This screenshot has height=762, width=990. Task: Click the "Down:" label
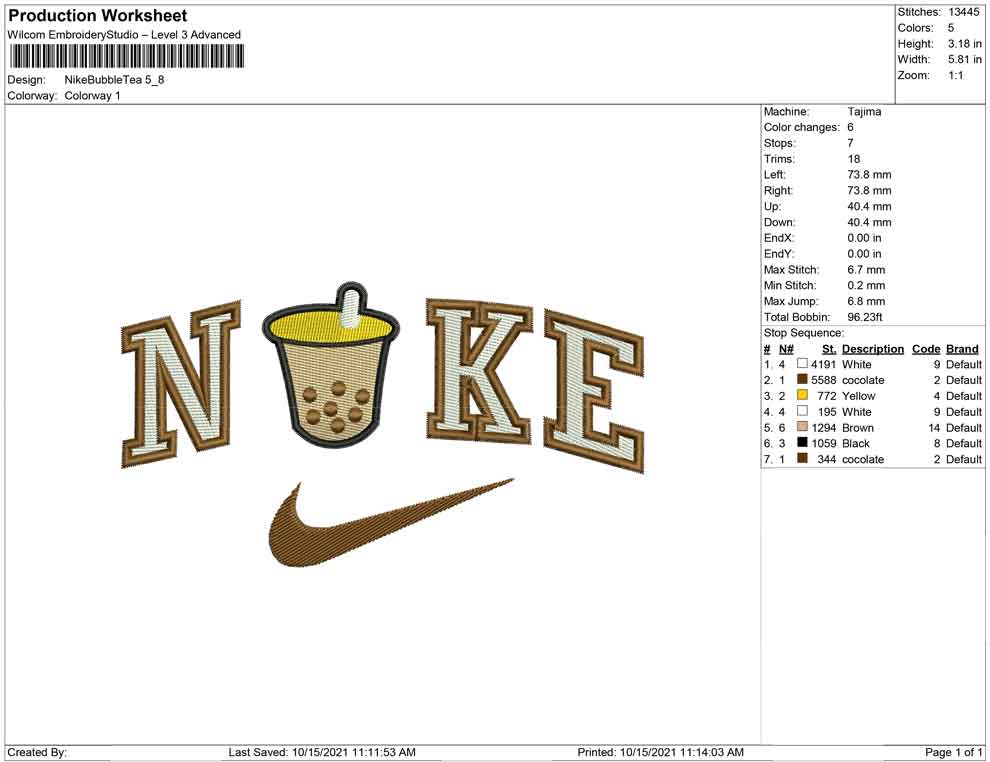point(779,222)
